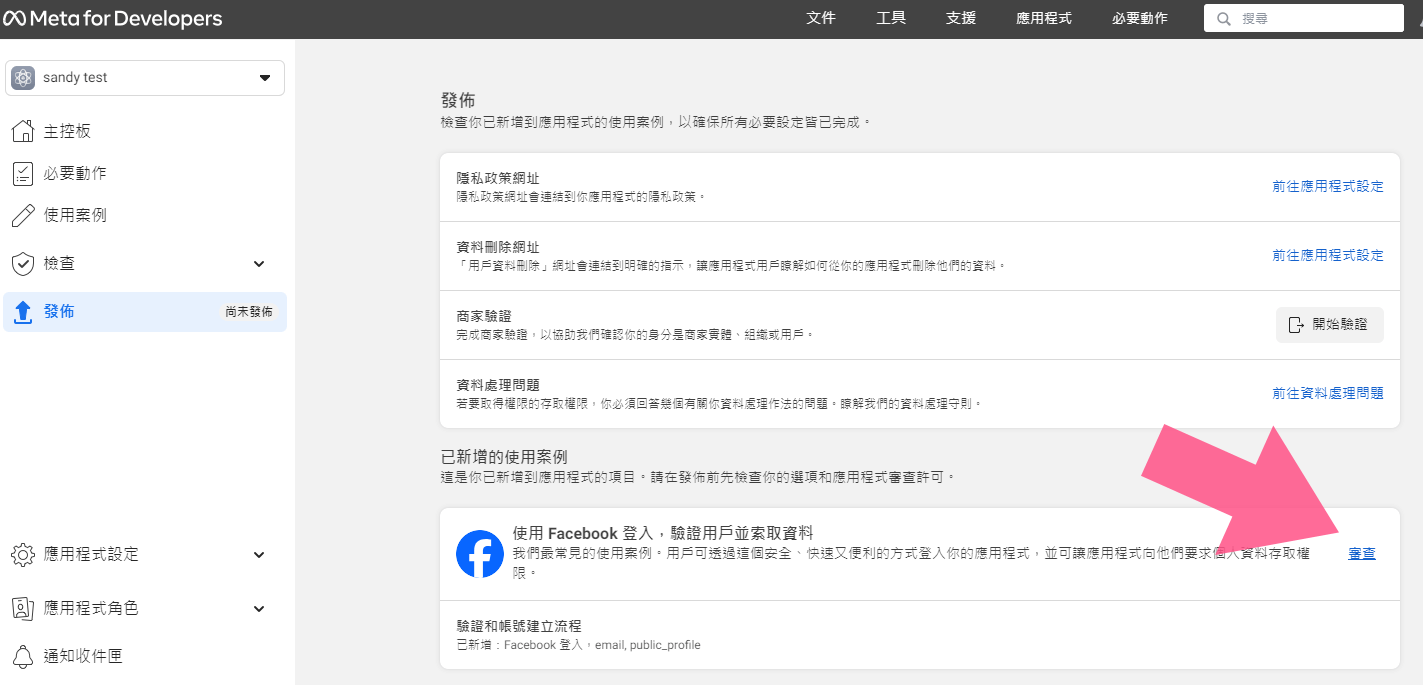1423x685 pixels.
Task: Click the exit-door icon on 開始驗證 button
Action: click(x=1296, y=325)
